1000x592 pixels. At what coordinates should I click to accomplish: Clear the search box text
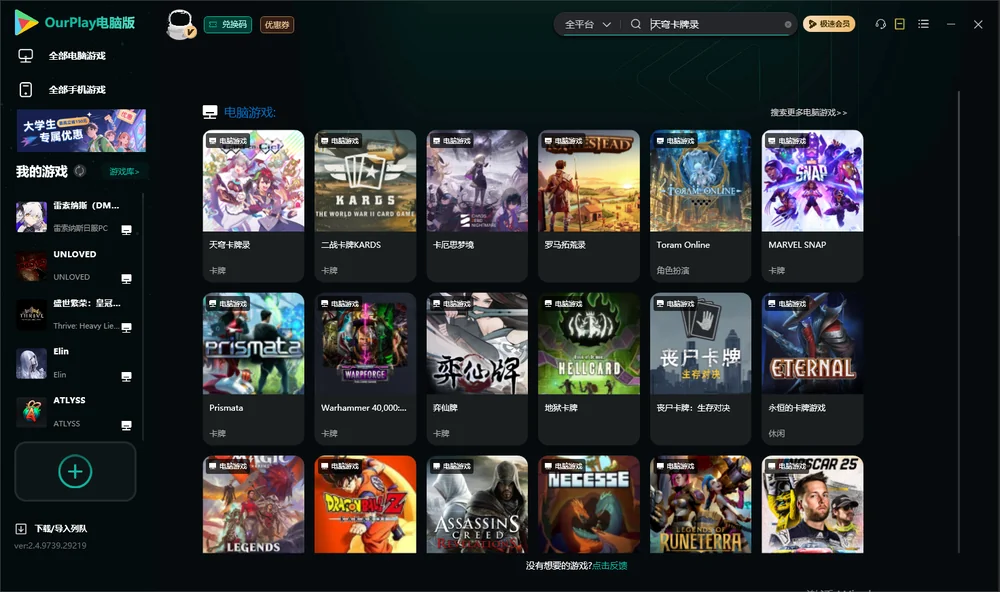788,25
